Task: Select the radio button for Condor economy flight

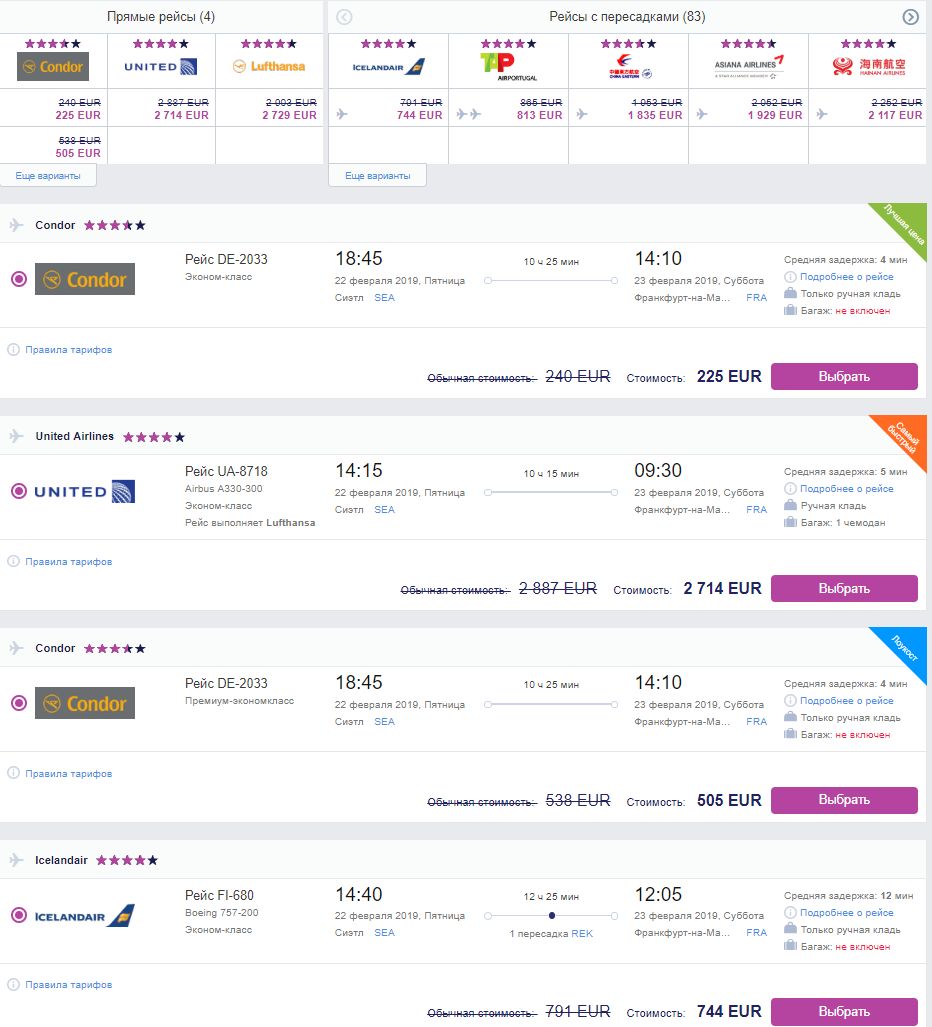Action: (x=18, y=279)
